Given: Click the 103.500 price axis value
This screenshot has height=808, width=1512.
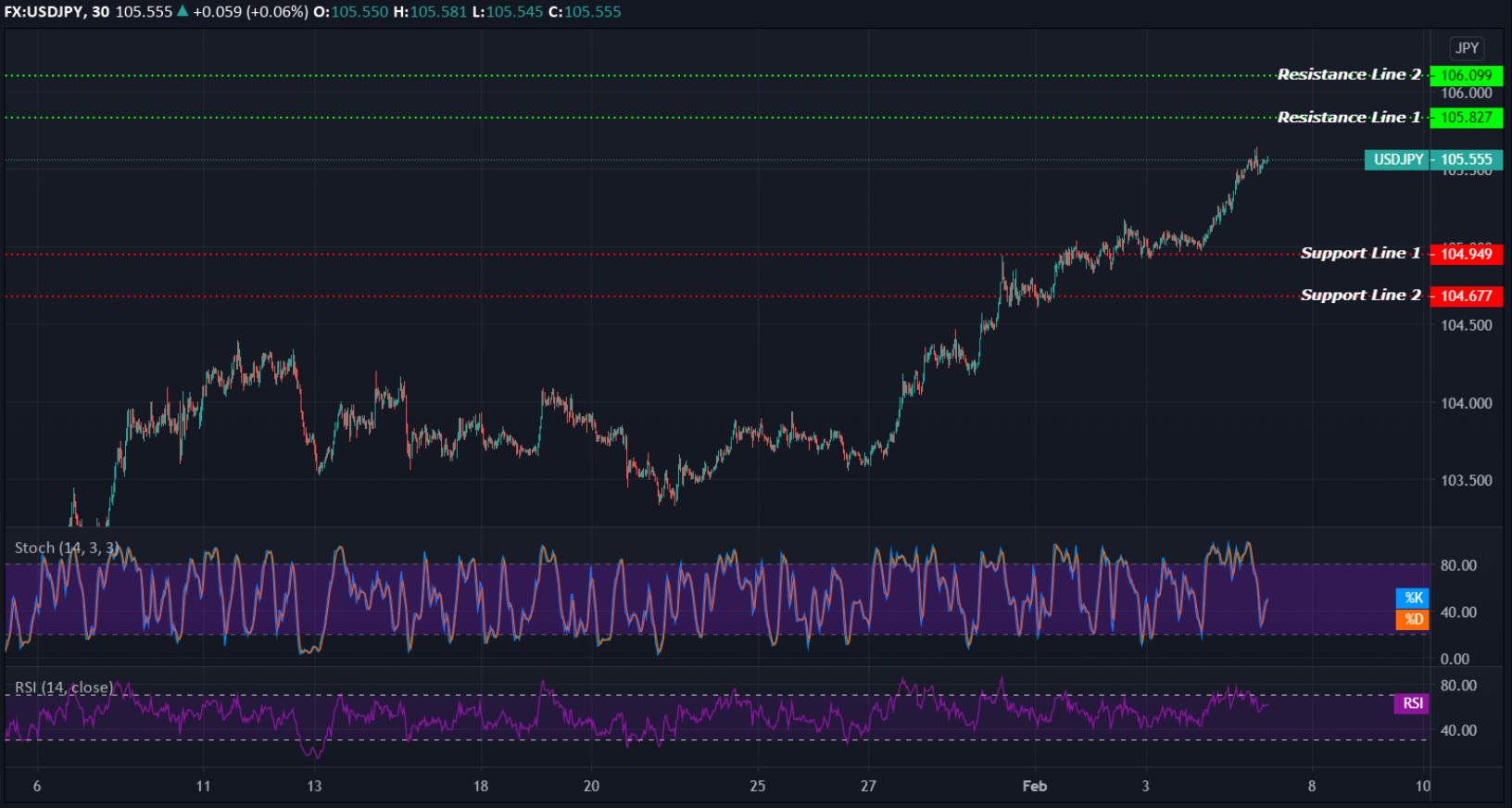Looking at the screenshot, I should point(1467,480).
